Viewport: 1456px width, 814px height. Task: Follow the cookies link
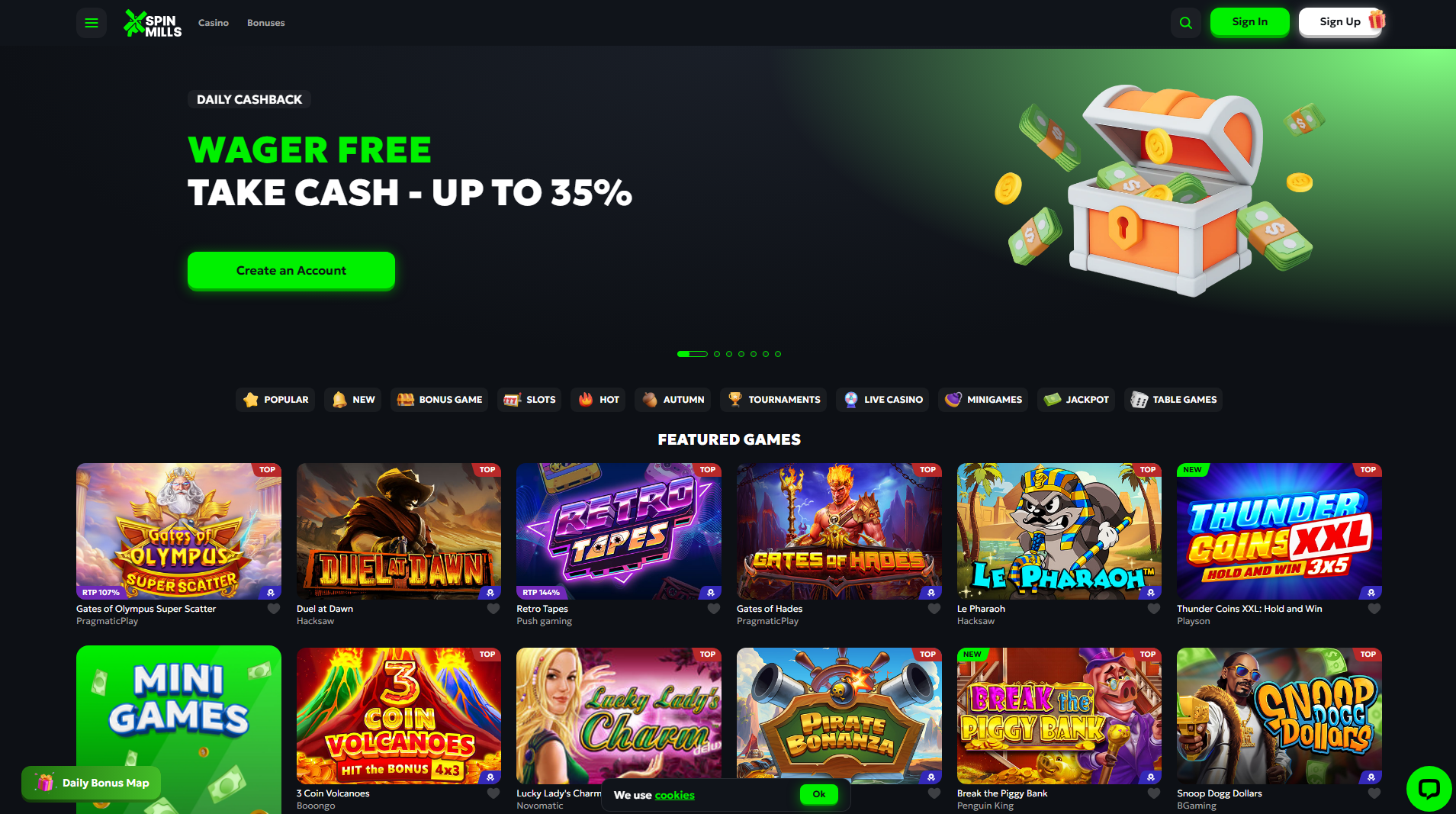674,795
